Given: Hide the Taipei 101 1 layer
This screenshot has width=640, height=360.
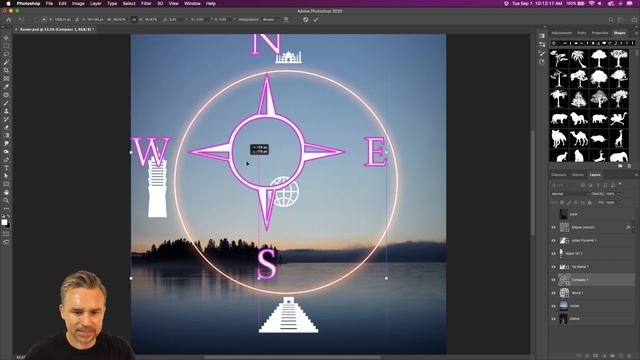Looking at the screenshot, I should pyautogui.click(x=554, y=253).
